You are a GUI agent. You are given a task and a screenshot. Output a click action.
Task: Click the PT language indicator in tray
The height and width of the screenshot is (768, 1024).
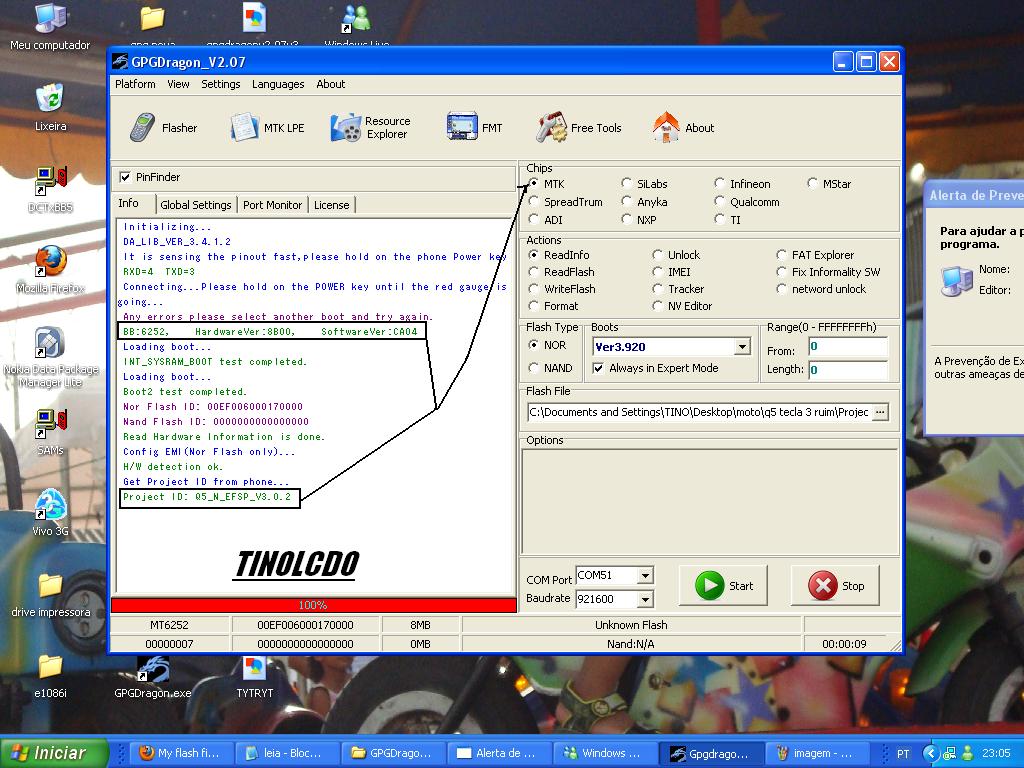903,754
